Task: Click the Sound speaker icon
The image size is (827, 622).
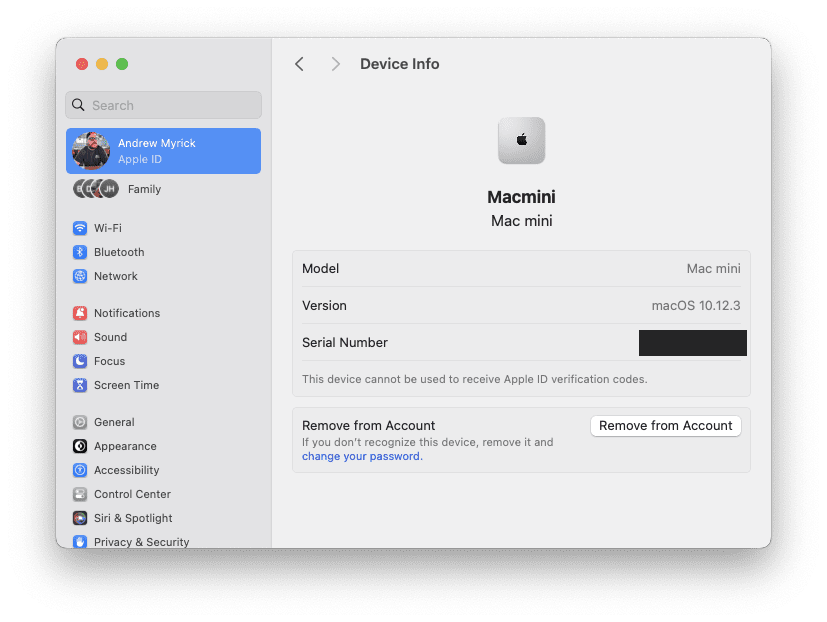Action: 80,337
